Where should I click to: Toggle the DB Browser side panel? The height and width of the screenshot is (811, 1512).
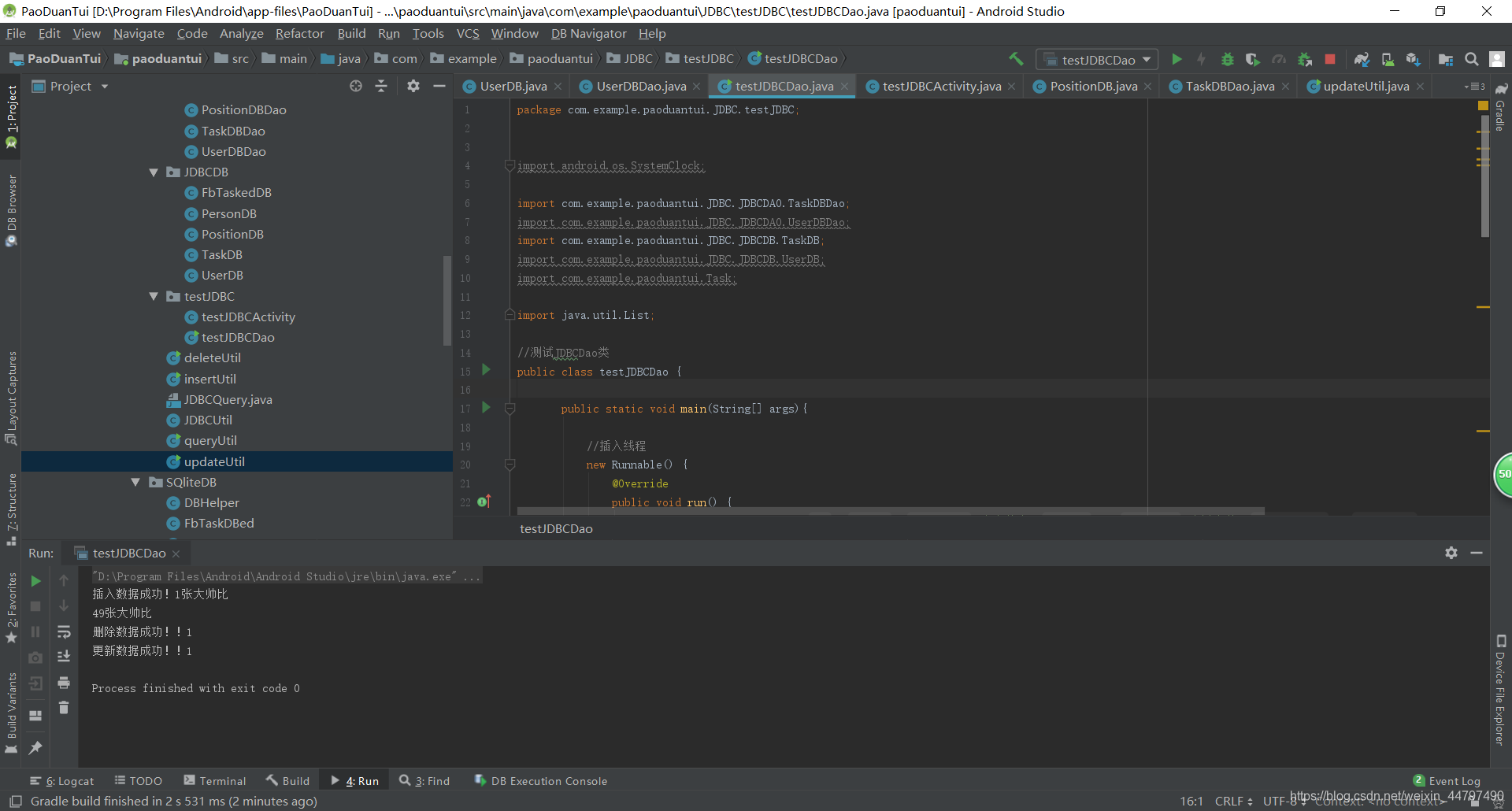point(11,209)
